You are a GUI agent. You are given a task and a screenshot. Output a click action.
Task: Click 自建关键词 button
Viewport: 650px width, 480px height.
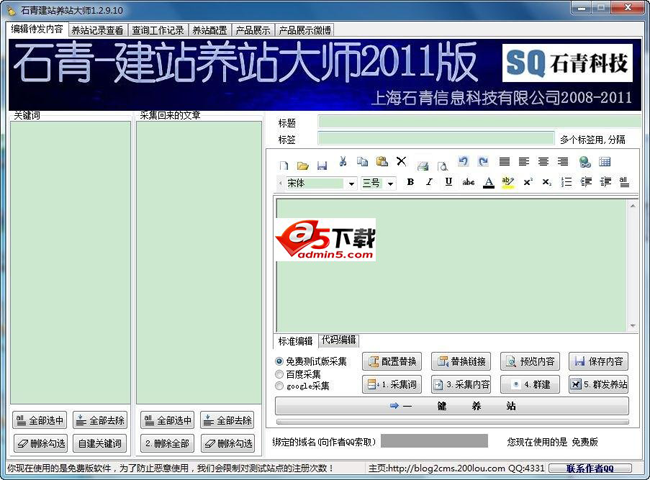[100, 444]
